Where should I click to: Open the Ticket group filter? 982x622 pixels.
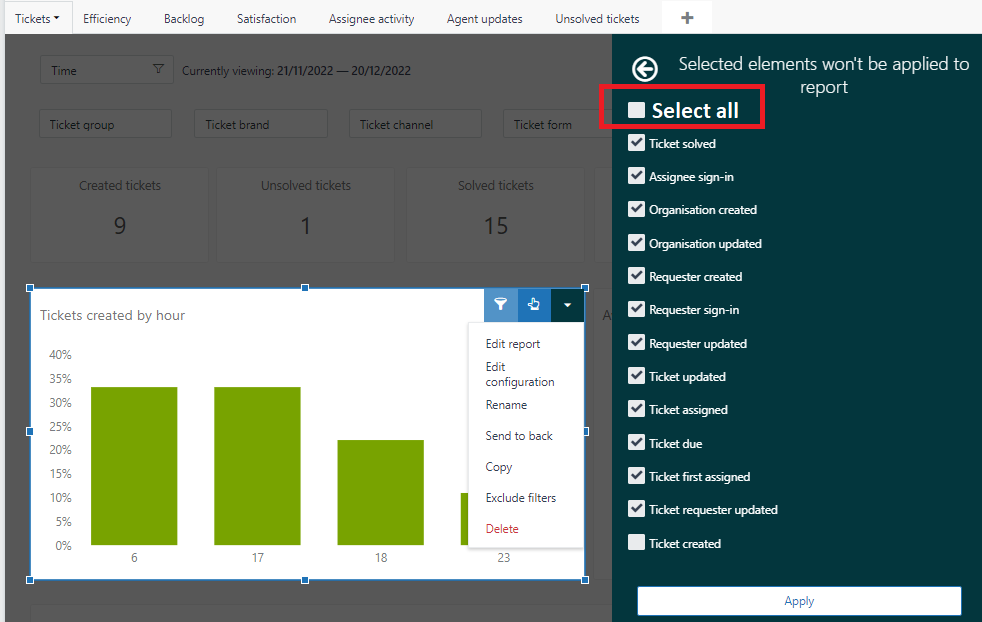coord(105,125)
